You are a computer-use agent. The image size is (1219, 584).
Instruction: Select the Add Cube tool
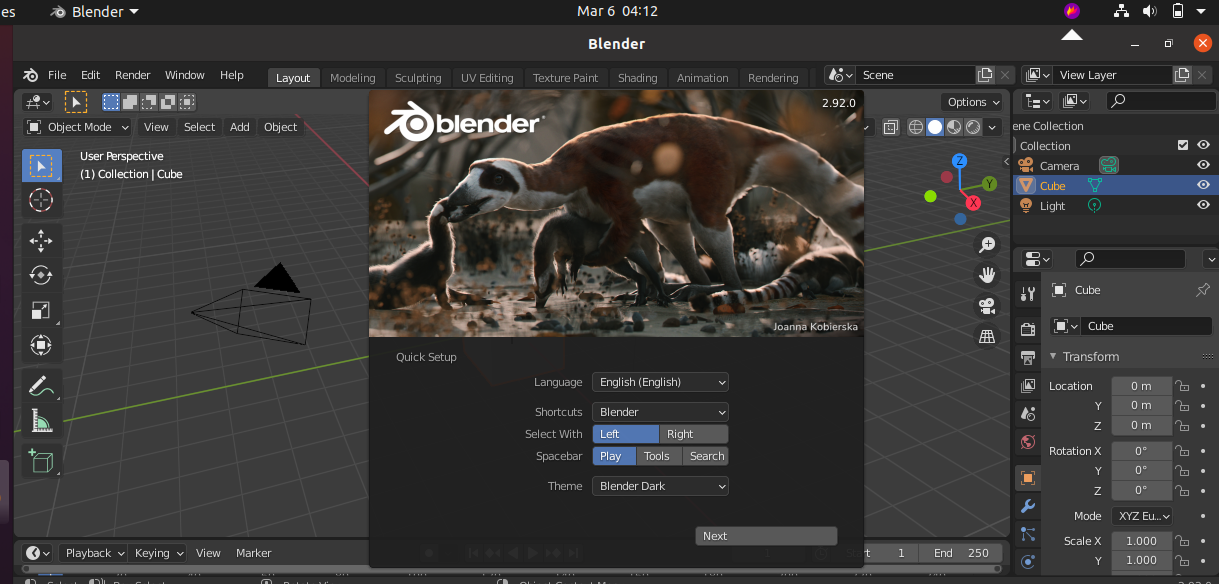click(x=41, y=460)
